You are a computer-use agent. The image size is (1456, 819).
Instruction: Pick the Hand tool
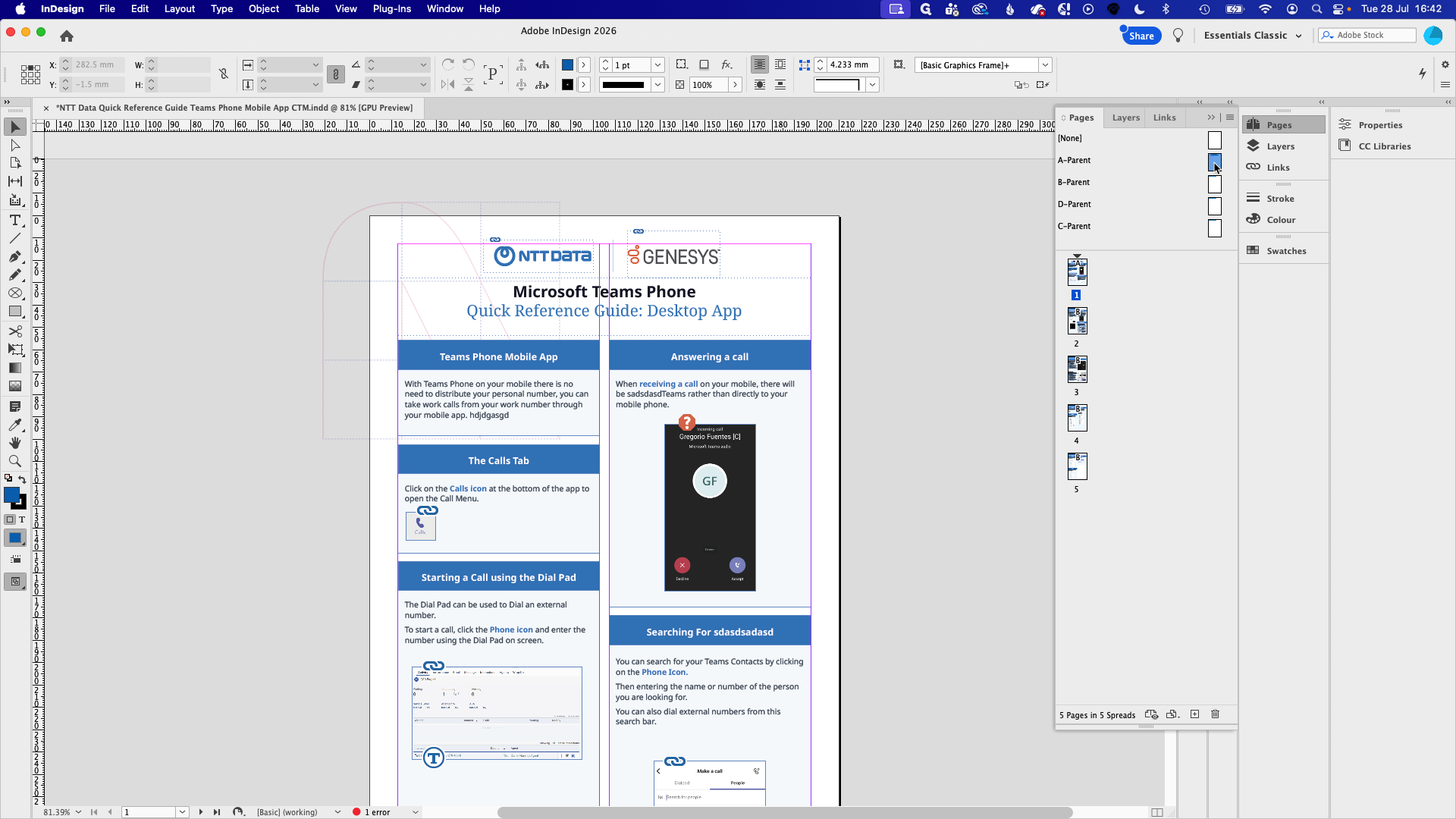[x=14, y=443]
